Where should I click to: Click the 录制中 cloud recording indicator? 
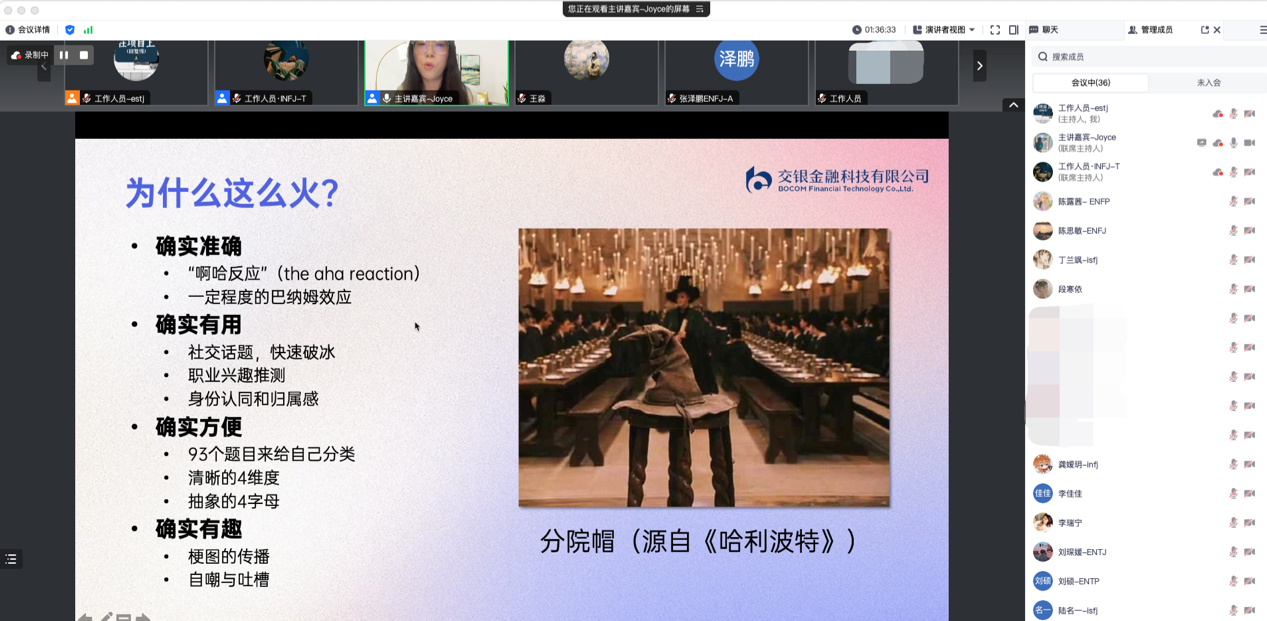29,55
